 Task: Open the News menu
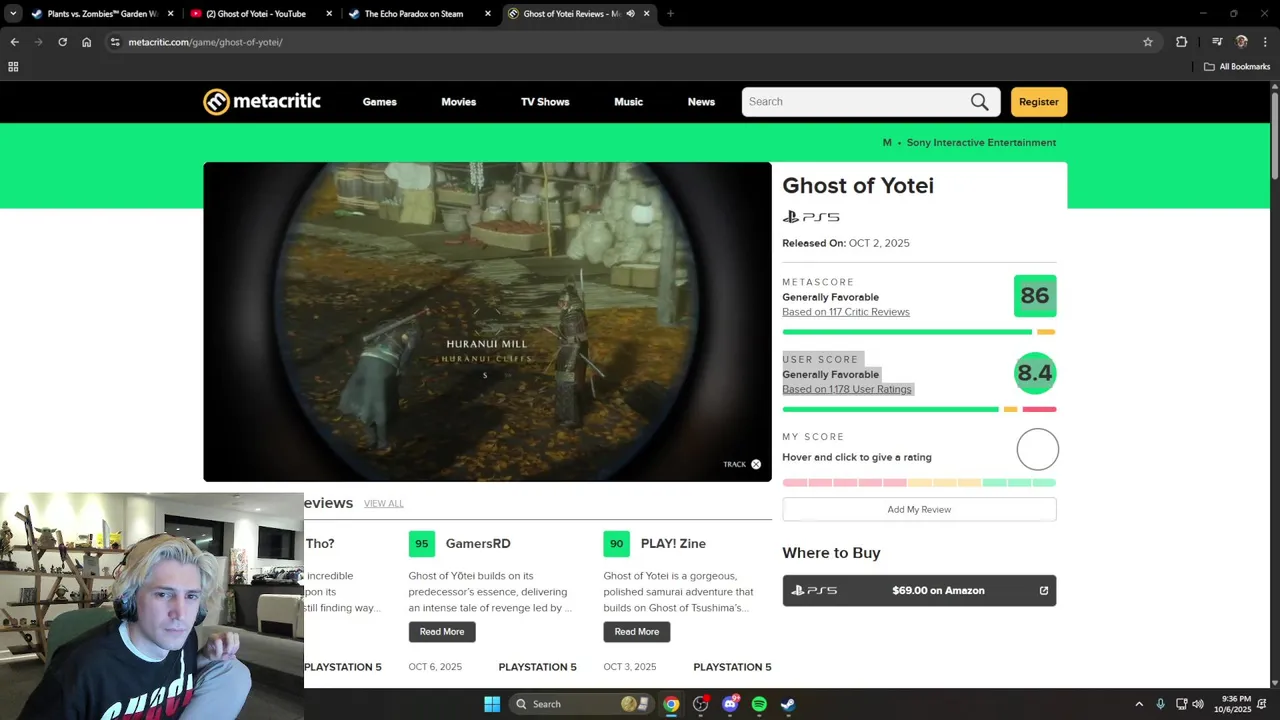coord(701,102)
